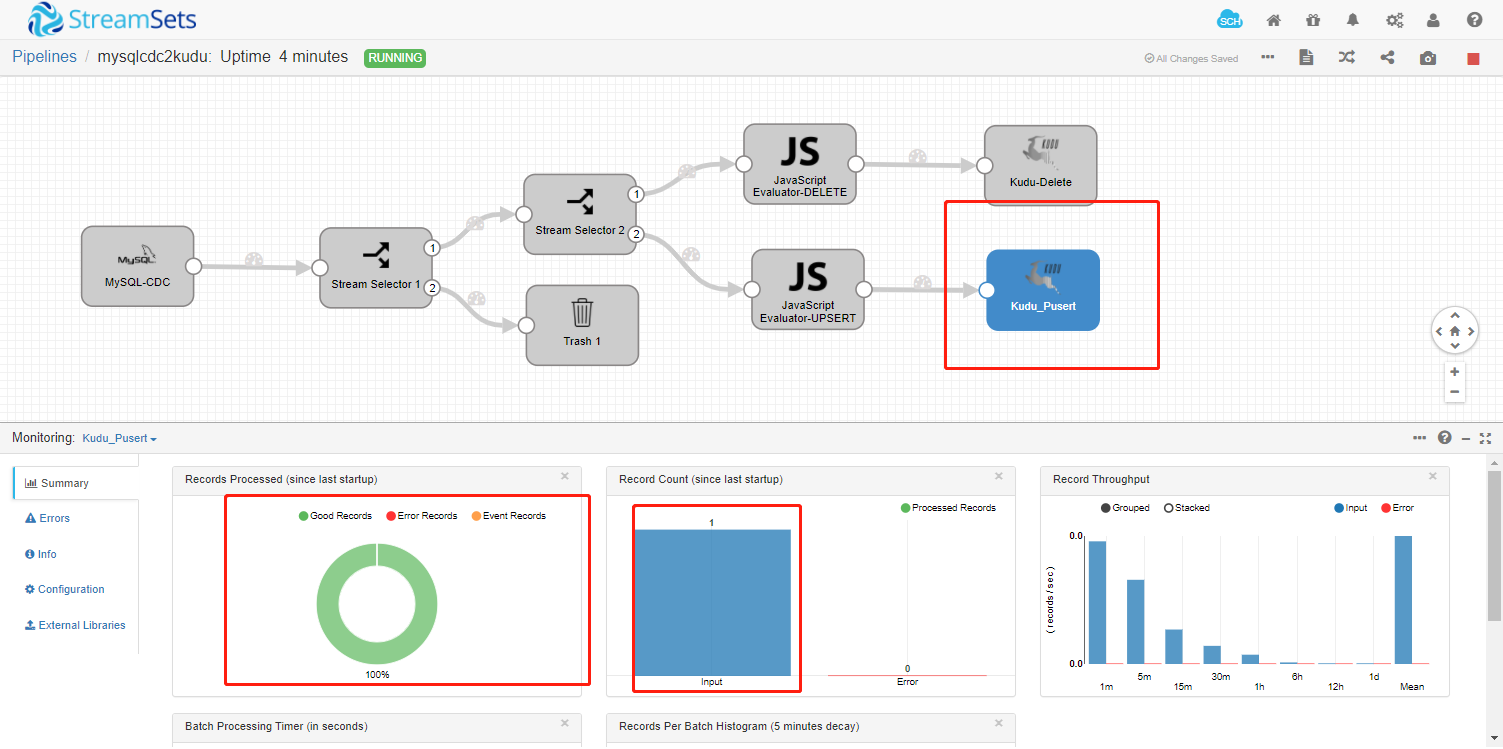Image resolution: width=1503 pixels, height=749 pixels.
Task: Select the Stacked chart mode
Action: pyautogui.click(x=1187, y=508)
